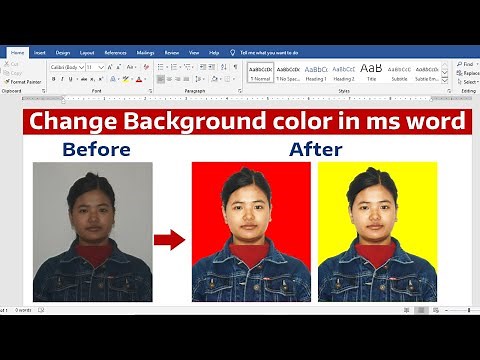Toggle Italic formatting
This screenshot has width=480, height=360.
coord(62,79)
